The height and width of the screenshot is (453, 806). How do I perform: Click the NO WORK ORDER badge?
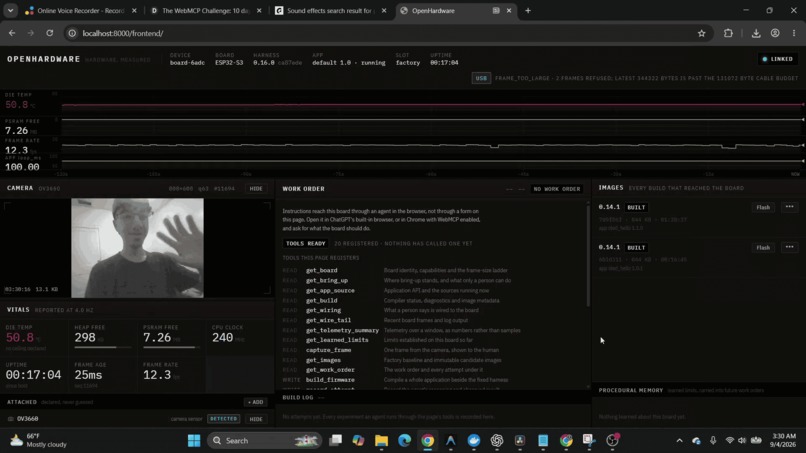pos(557,189)
